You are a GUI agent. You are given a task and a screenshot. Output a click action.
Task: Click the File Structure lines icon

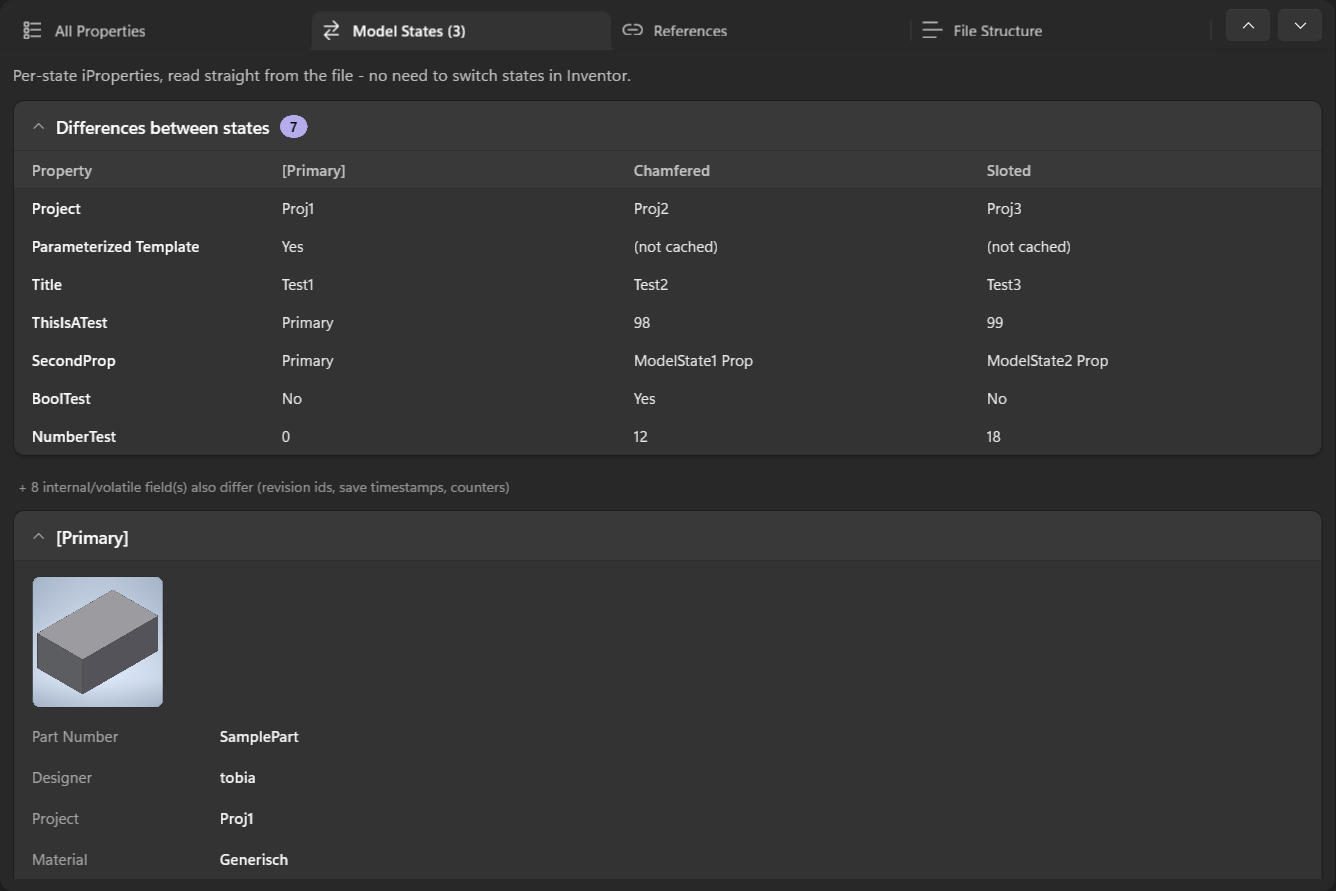(x=932, y=31)
